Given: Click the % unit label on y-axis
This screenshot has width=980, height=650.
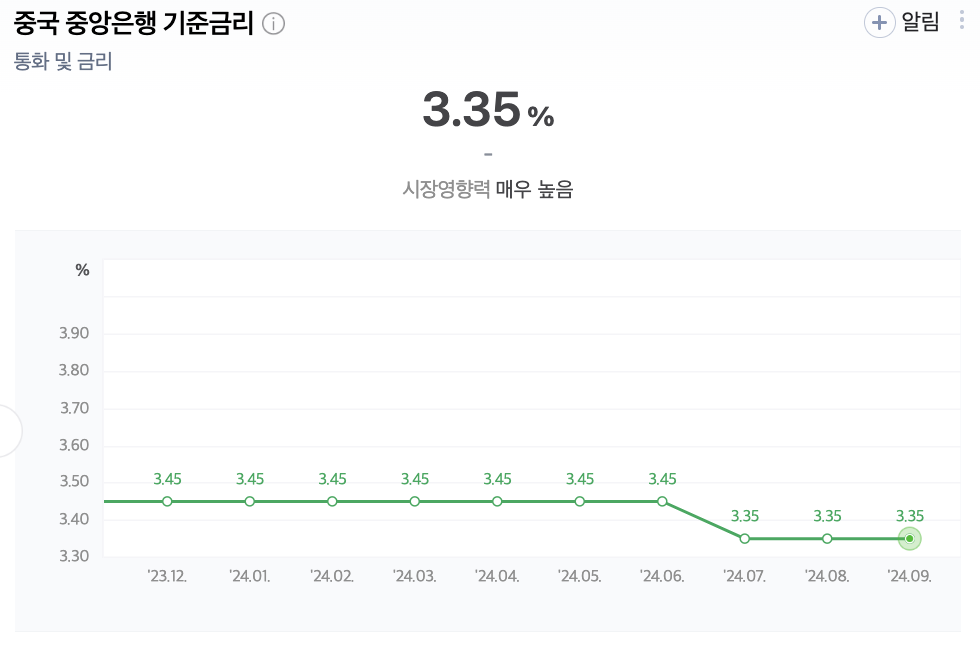Looking at the screenshot, I should pyautogui.click(x=82, y=270).
